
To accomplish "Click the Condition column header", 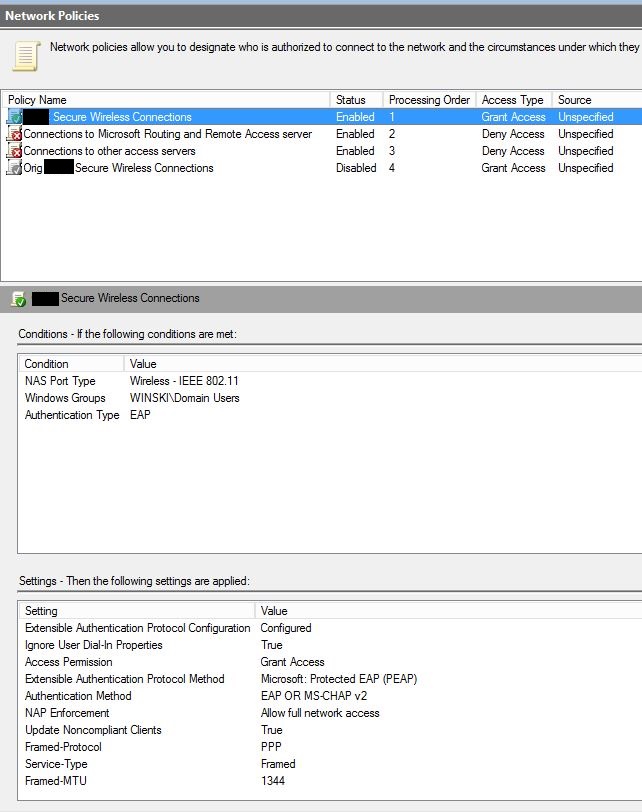I will point(71,364).
